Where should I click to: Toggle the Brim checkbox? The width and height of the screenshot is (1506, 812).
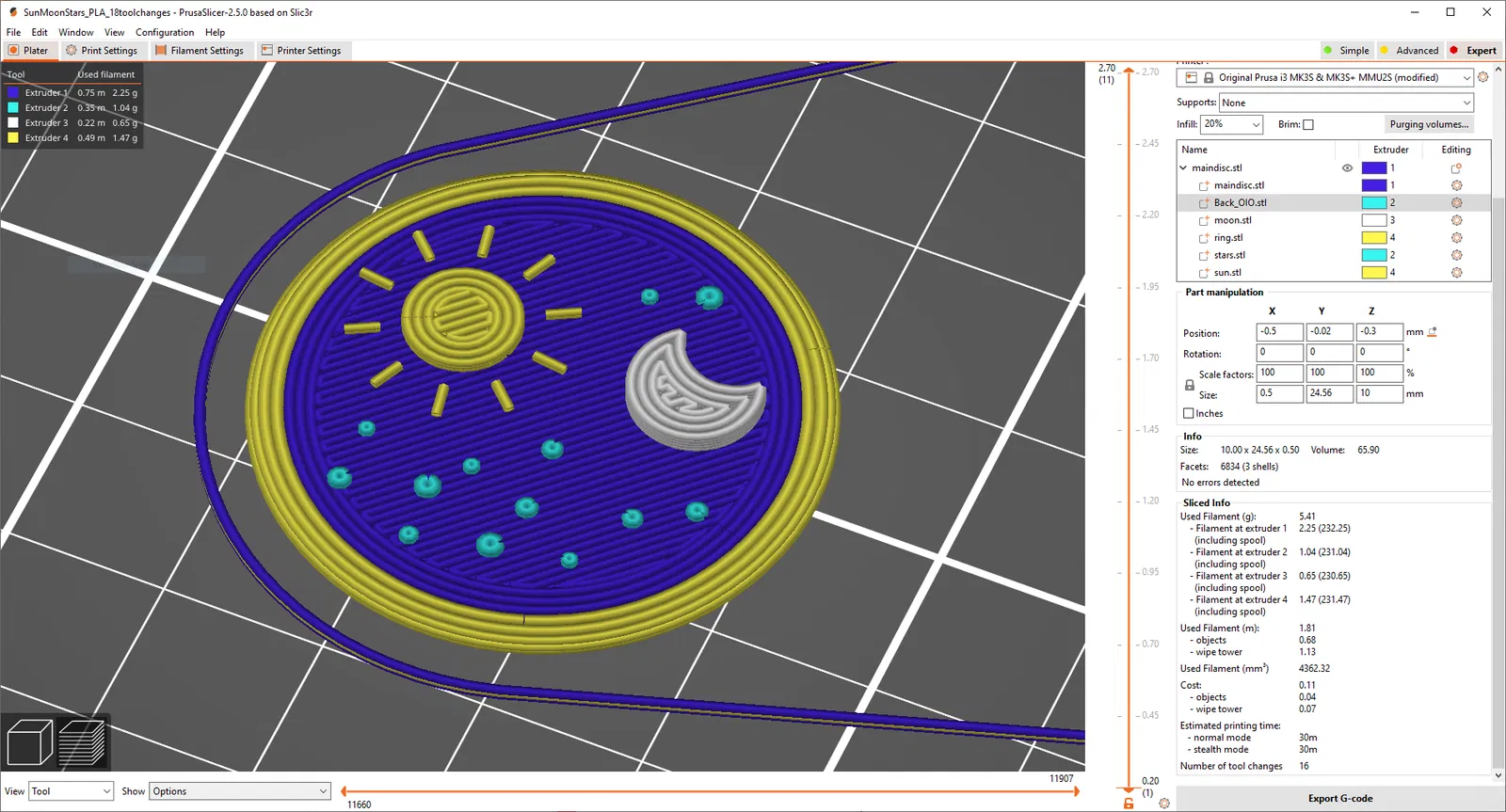1307,124
